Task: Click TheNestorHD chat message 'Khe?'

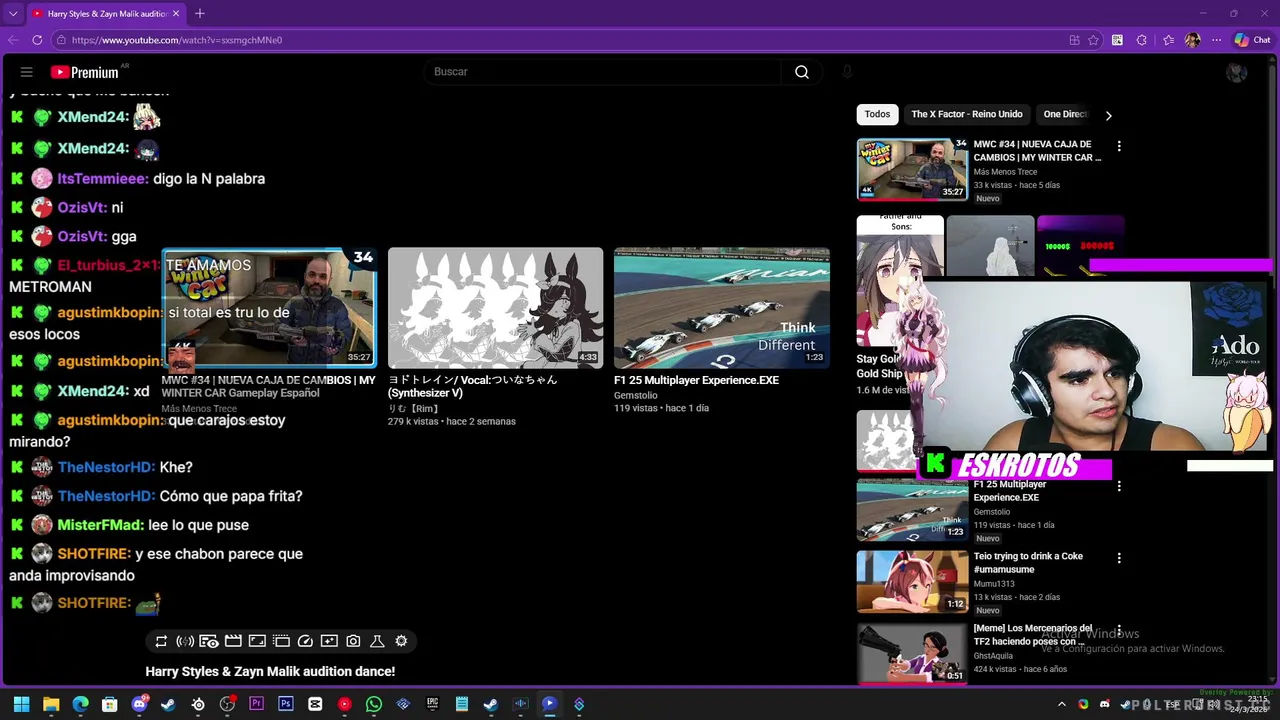Action: 176,467
